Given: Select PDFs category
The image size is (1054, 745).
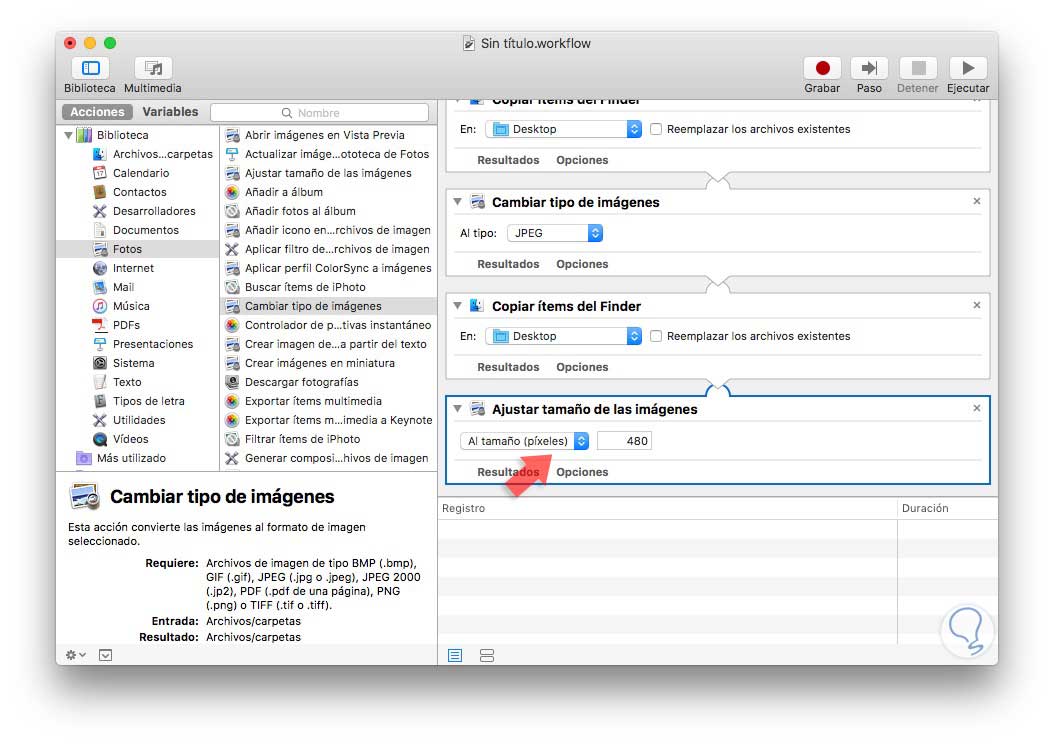Looking at the screenshot, I should point(126,325).
